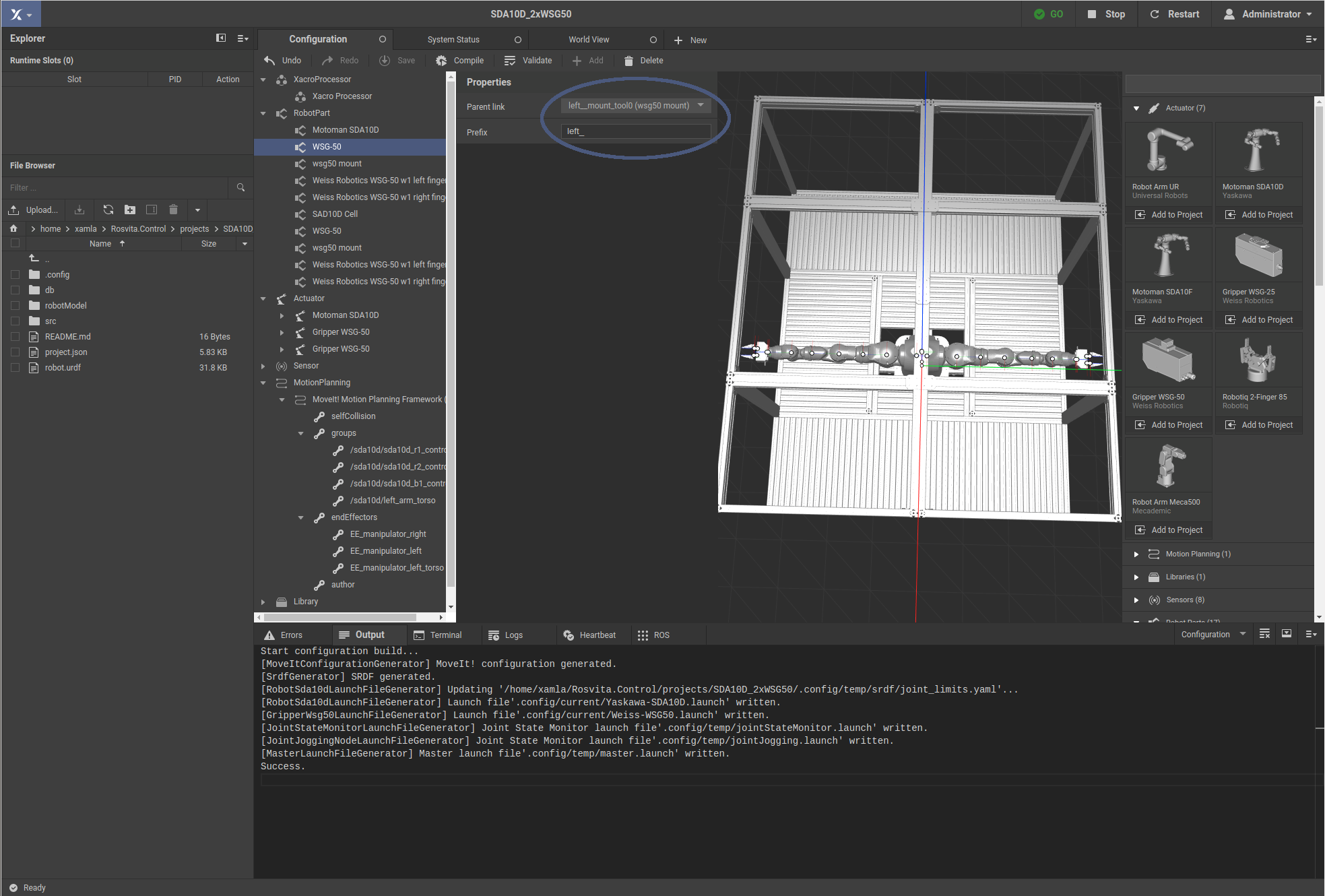
Task: Click the Motoman SDA10F thumbnail
Action: [x=1168, y=256]
